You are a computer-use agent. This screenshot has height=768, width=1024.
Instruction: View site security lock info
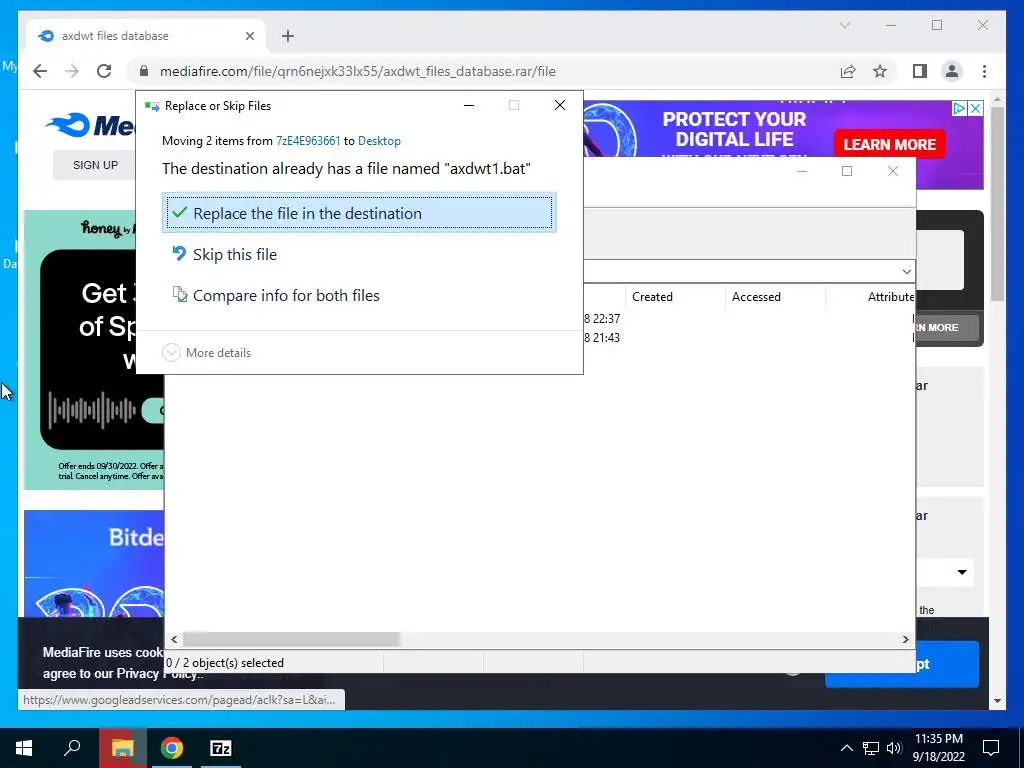[x=144, y=71]
